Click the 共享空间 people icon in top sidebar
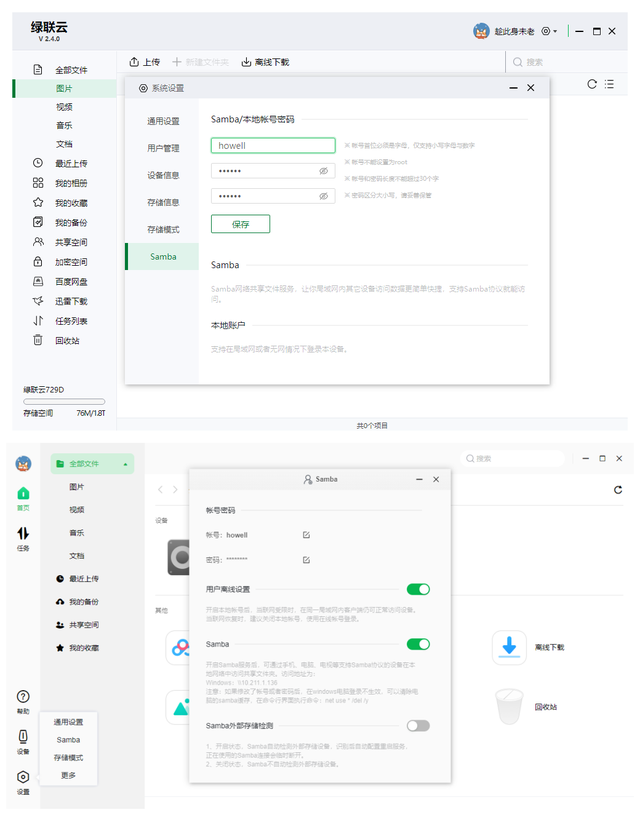Viewport: 640px width, 815px height. [x=38, y=242]
